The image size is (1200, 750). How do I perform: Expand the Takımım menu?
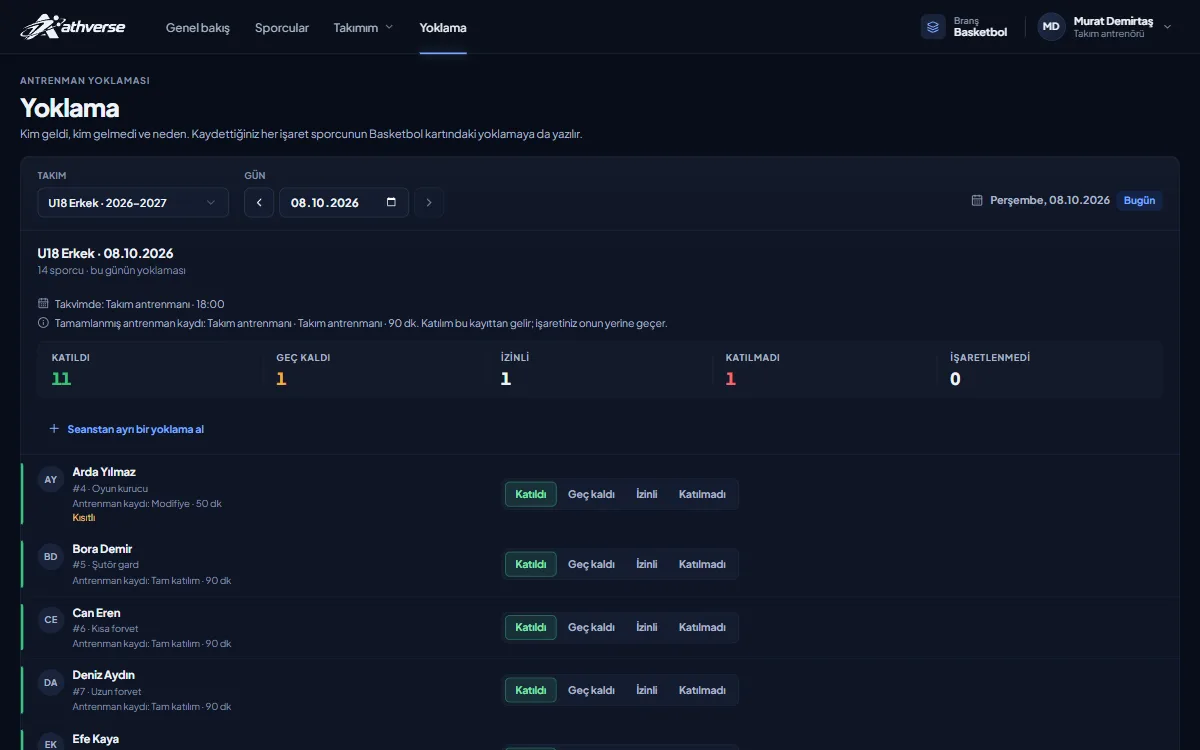point(364,27)
